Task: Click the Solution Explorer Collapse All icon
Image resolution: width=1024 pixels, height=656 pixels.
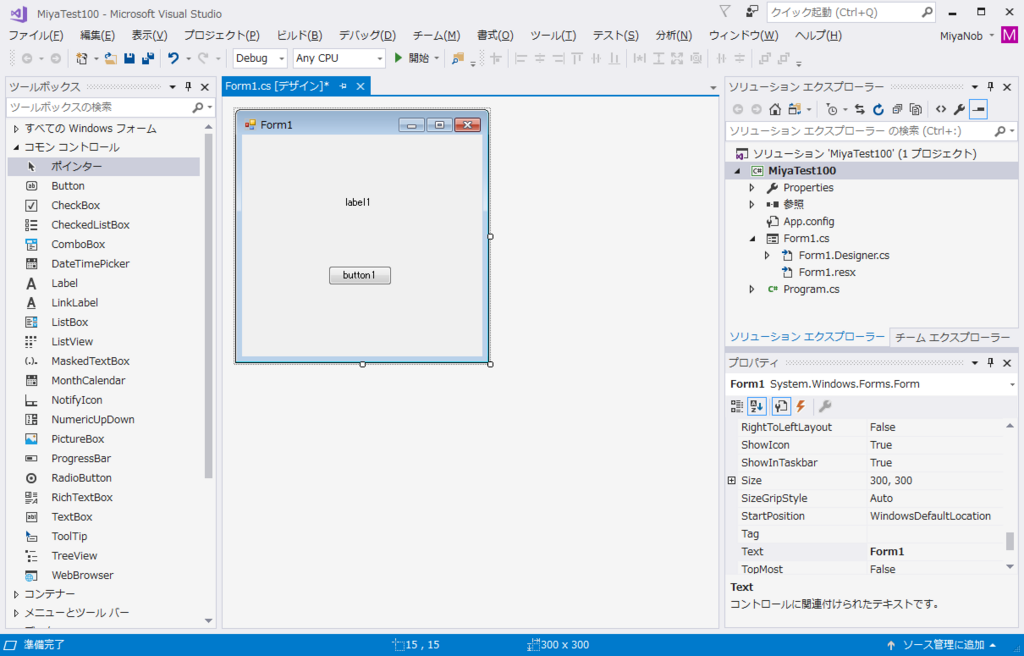Action: pos(897,109)
